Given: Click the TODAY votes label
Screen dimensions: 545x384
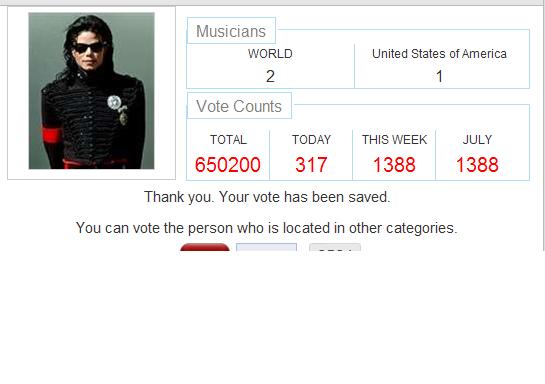Looking at the screenshot, I should (311, 140).
